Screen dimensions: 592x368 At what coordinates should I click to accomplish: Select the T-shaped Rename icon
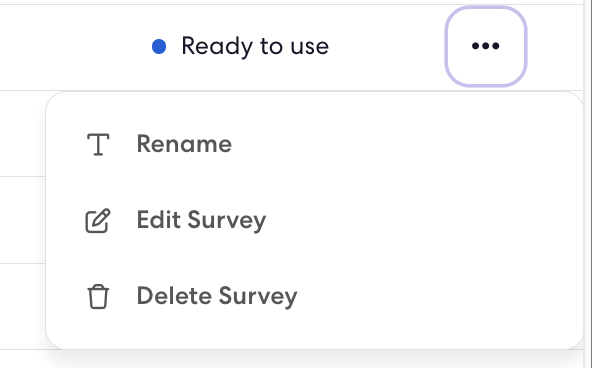[98, 144]
